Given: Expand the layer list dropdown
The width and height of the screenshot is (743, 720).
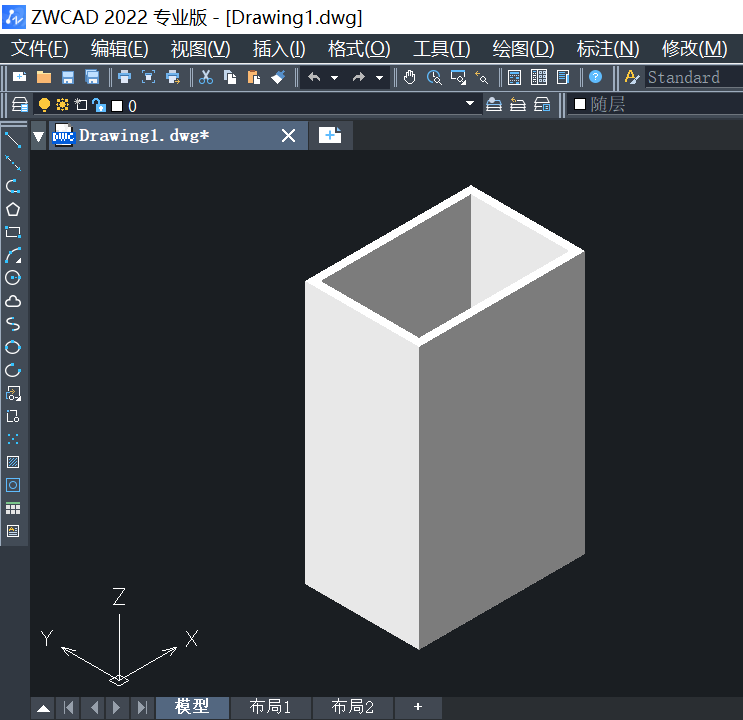Looking at the screenshot, I should (470, 103).
